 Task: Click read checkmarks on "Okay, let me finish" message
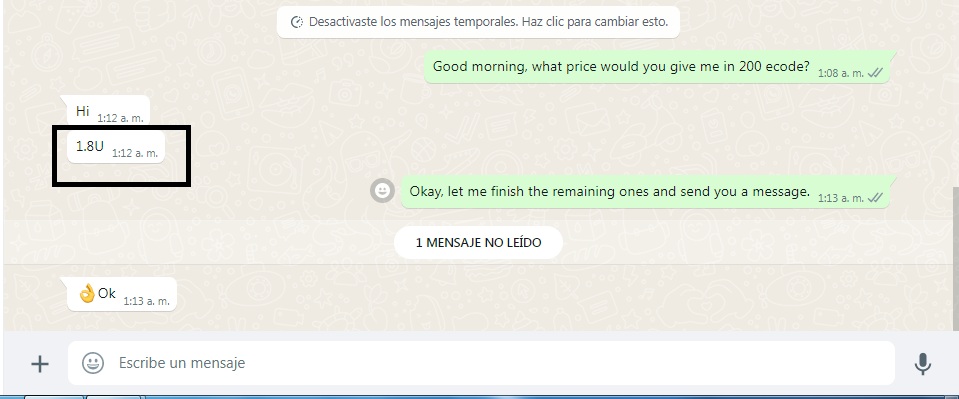pos(875,198)
